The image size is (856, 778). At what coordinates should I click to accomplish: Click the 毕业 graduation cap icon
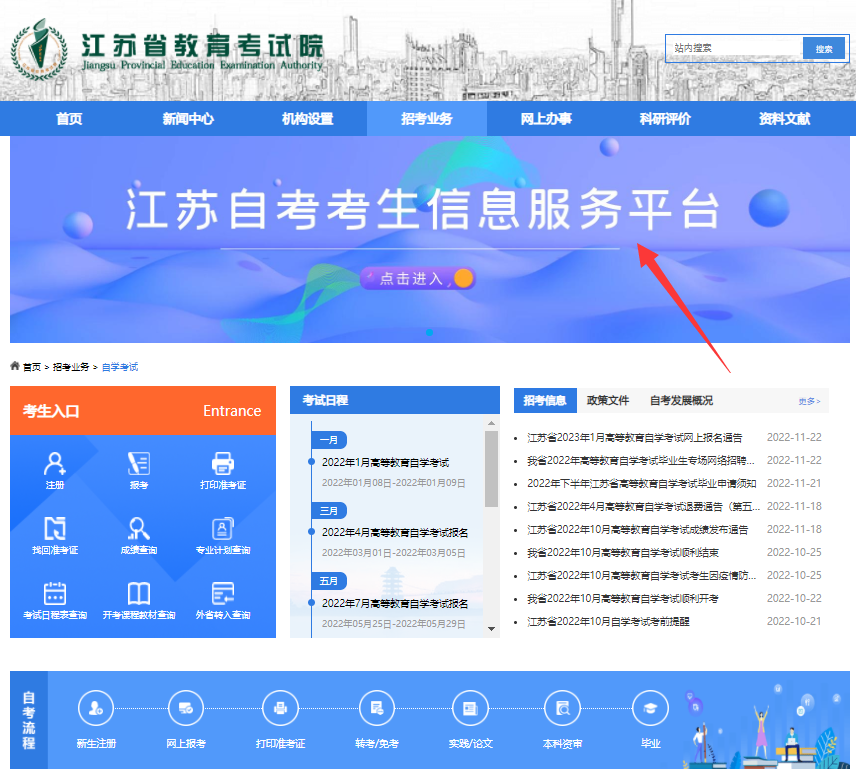[650, 709]
